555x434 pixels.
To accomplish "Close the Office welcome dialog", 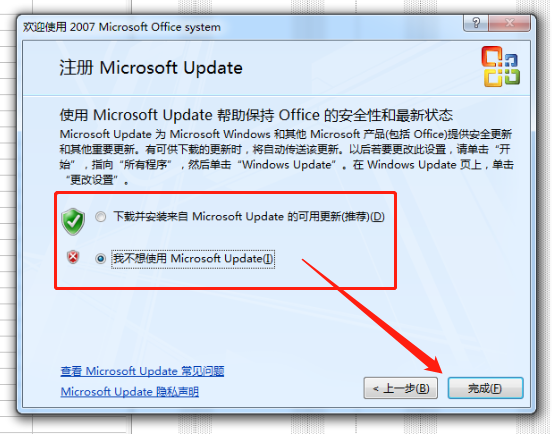I will 510,23.
